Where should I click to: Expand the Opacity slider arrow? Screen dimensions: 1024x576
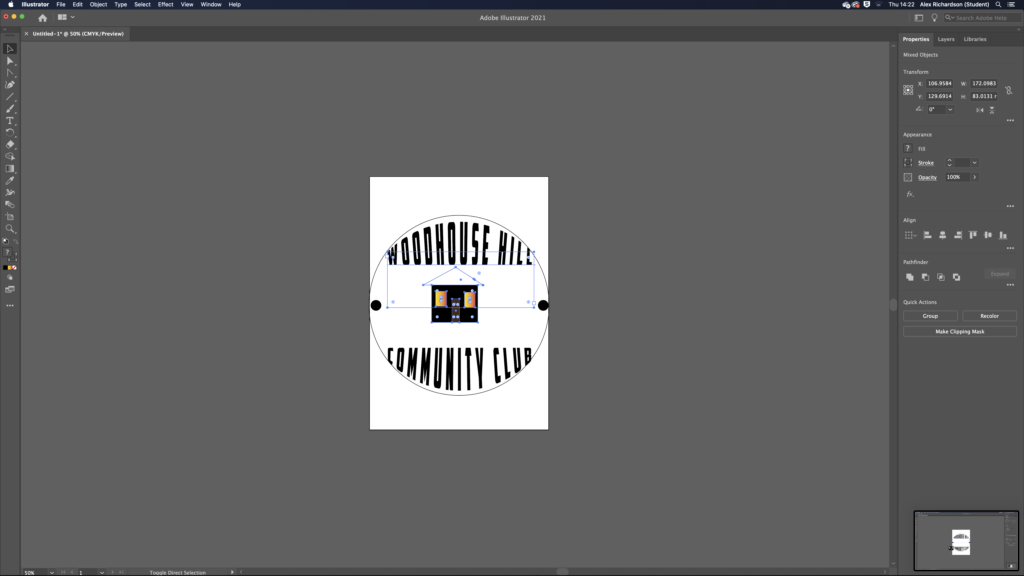974,177
